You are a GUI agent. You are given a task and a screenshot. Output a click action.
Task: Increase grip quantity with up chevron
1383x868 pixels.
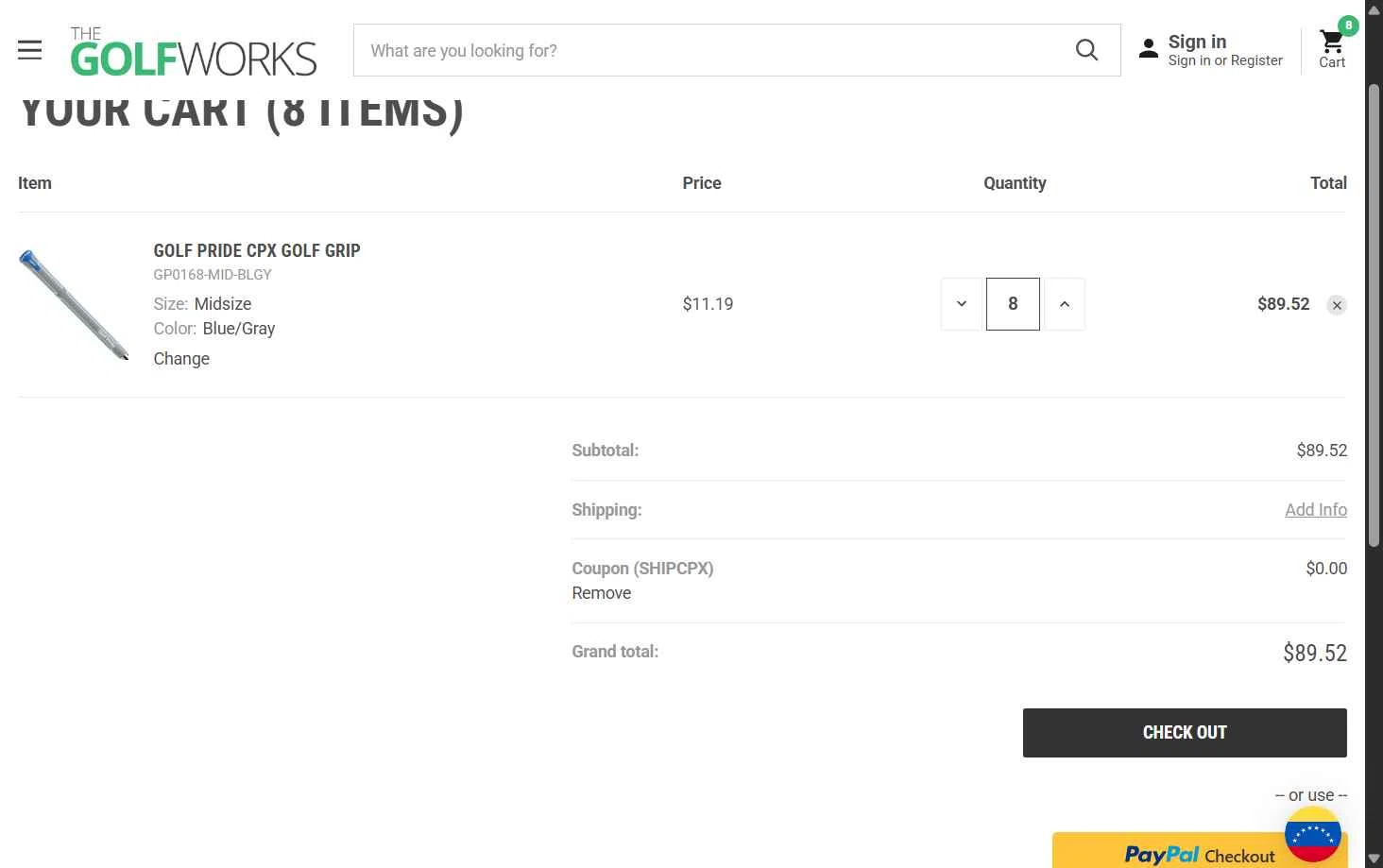(x=1065, y=304)
